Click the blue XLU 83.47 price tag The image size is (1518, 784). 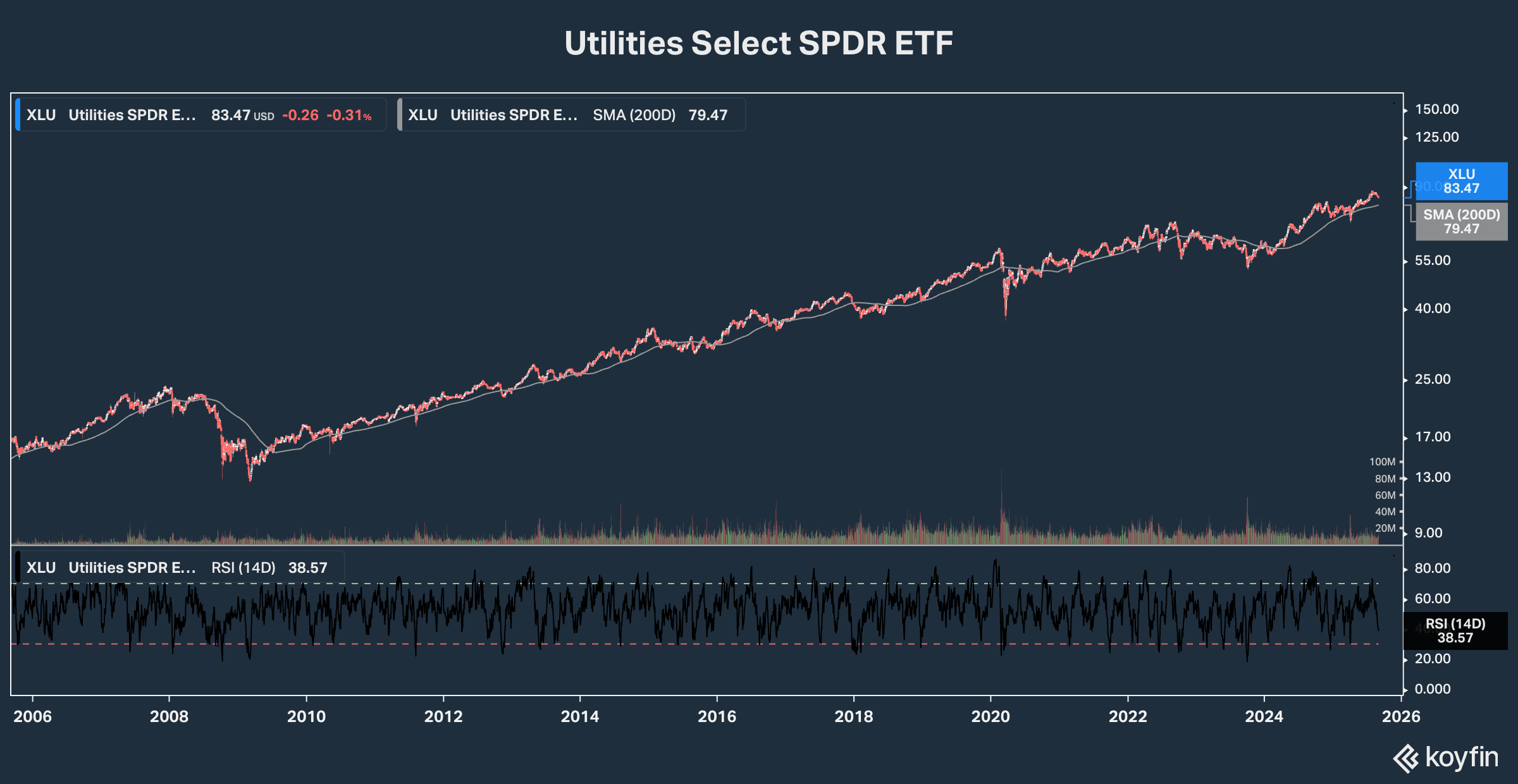point(1461,181)
